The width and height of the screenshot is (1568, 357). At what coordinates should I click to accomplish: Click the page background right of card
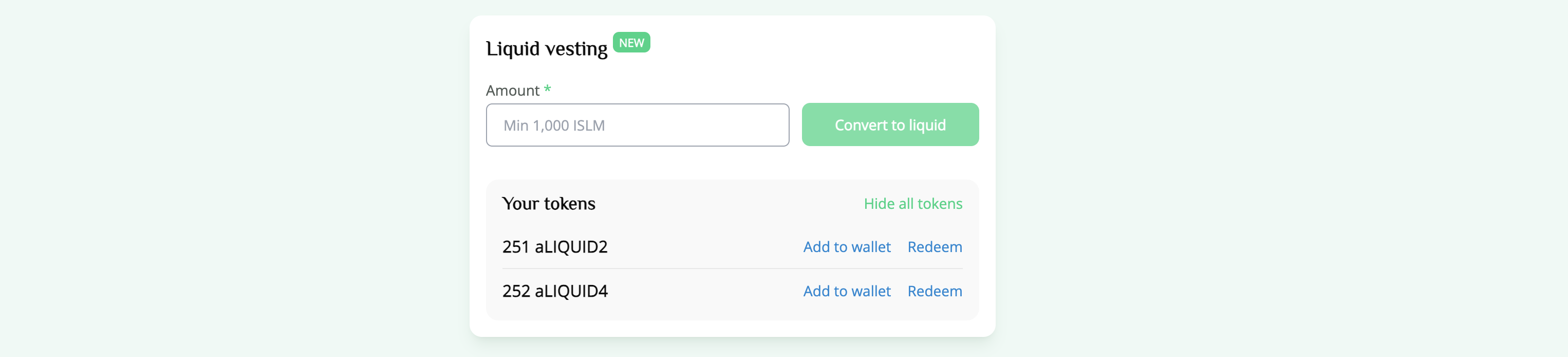[x=1278, y=176]
